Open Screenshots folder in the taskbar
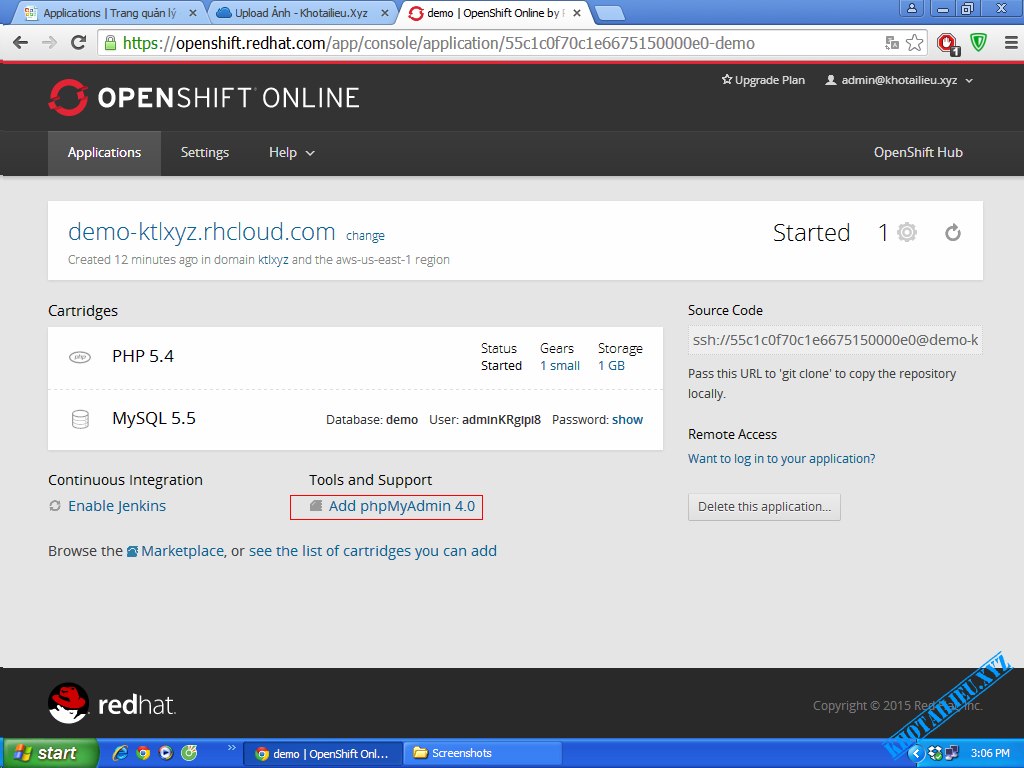 click(484, 753)
